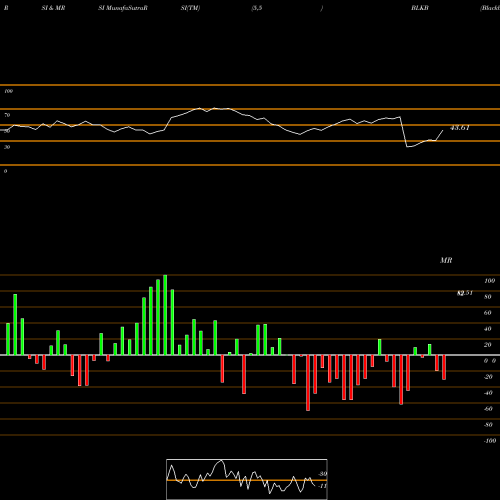Click the tallest green bar in MR histogram
This screenshot has width=500, height=500.
point(165,315)
